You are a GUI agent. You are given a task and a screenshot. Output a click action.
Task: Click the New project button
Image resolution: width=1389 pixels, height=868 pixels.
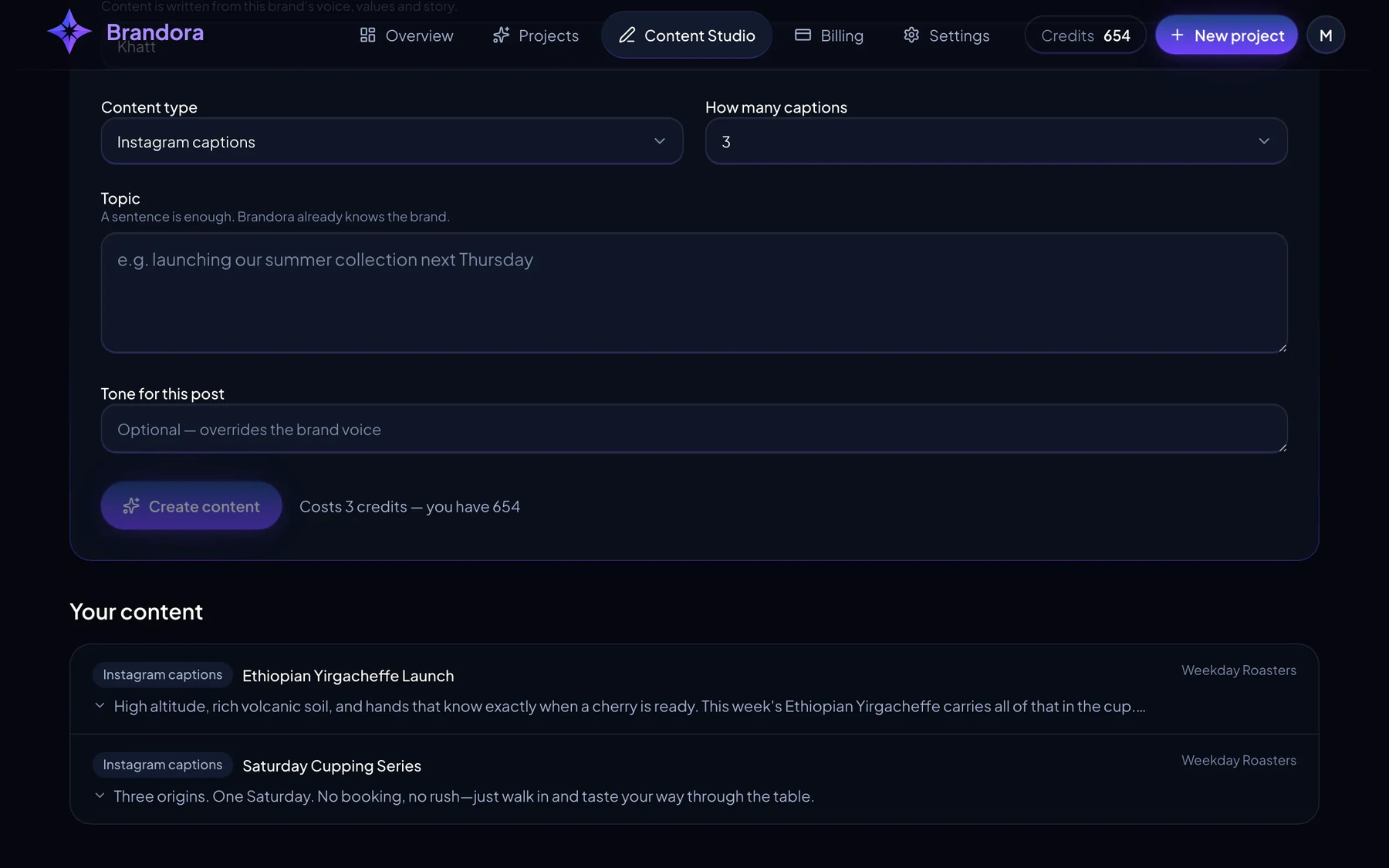1226,35
